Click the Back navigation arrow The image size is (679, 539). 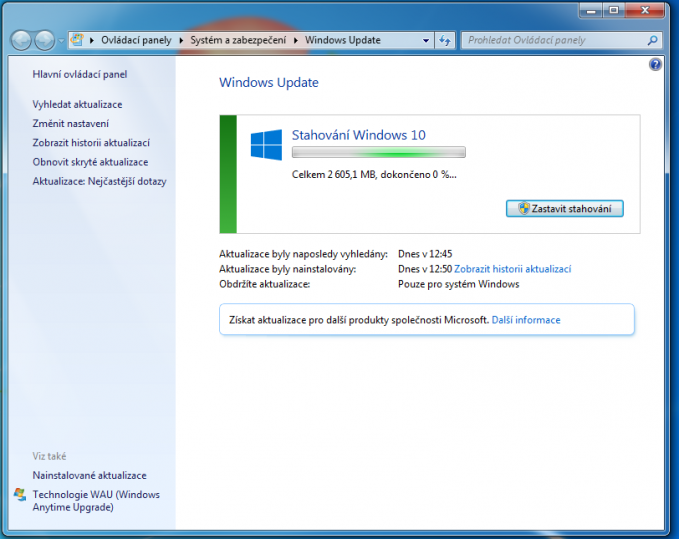21,41
